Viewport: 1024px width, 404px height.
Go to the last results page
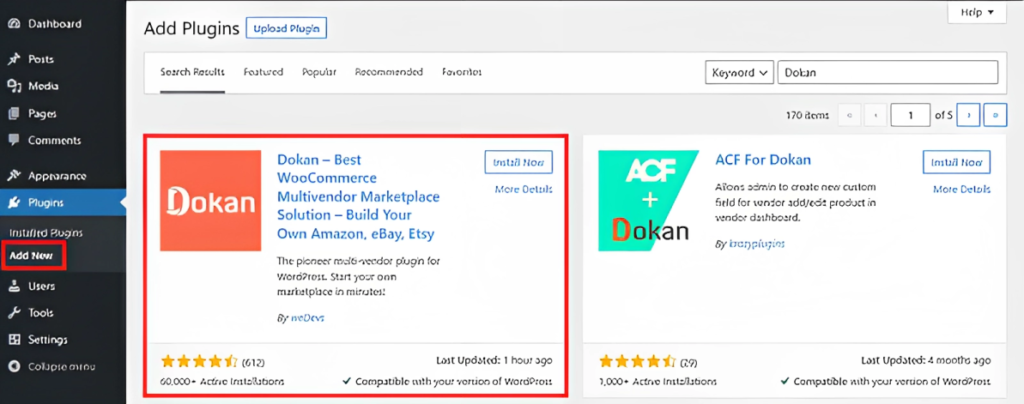(x=995, y=115)
